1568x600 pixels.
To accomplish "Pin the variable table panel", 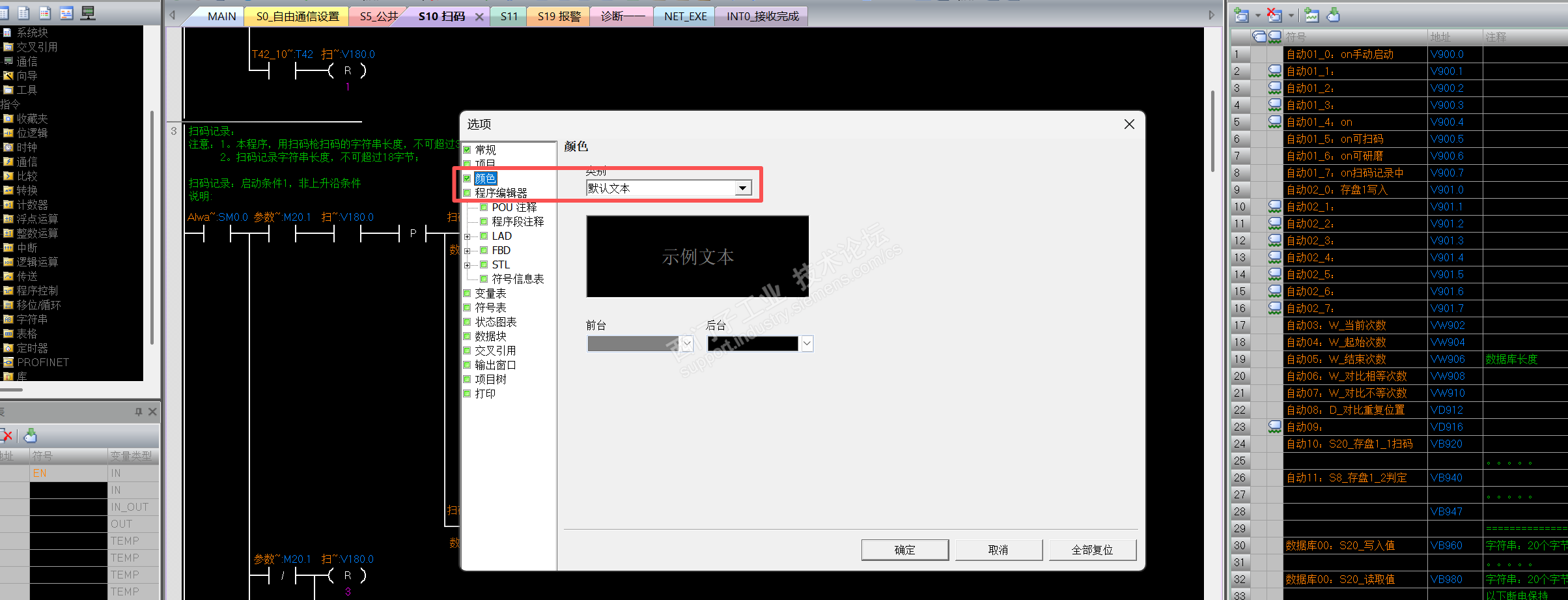I will (x=138, y=412).
